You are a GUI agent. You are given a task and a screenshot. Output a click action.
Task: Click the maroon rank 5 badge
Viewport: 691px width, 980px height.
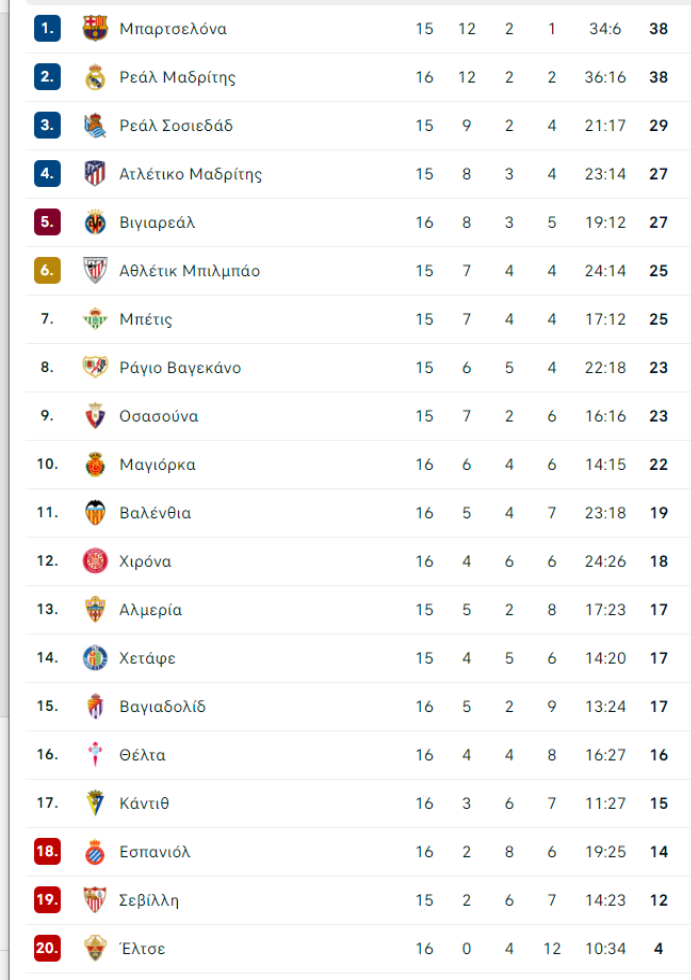click(47, 222)
